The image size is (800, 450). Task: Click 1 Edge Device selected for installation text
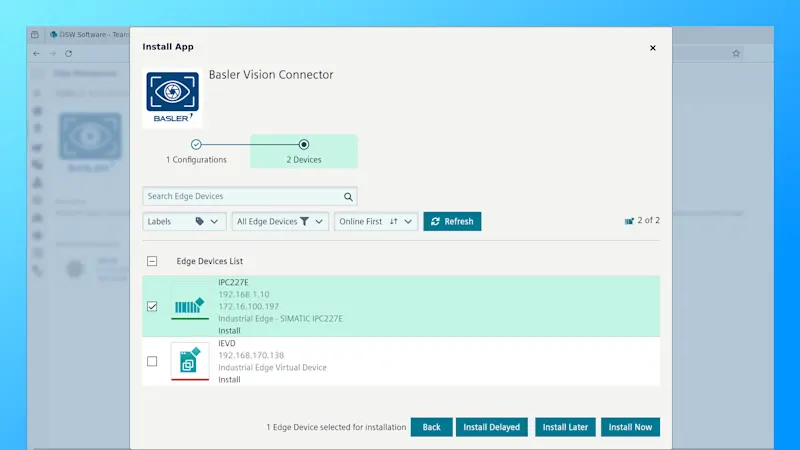[336, 427]
